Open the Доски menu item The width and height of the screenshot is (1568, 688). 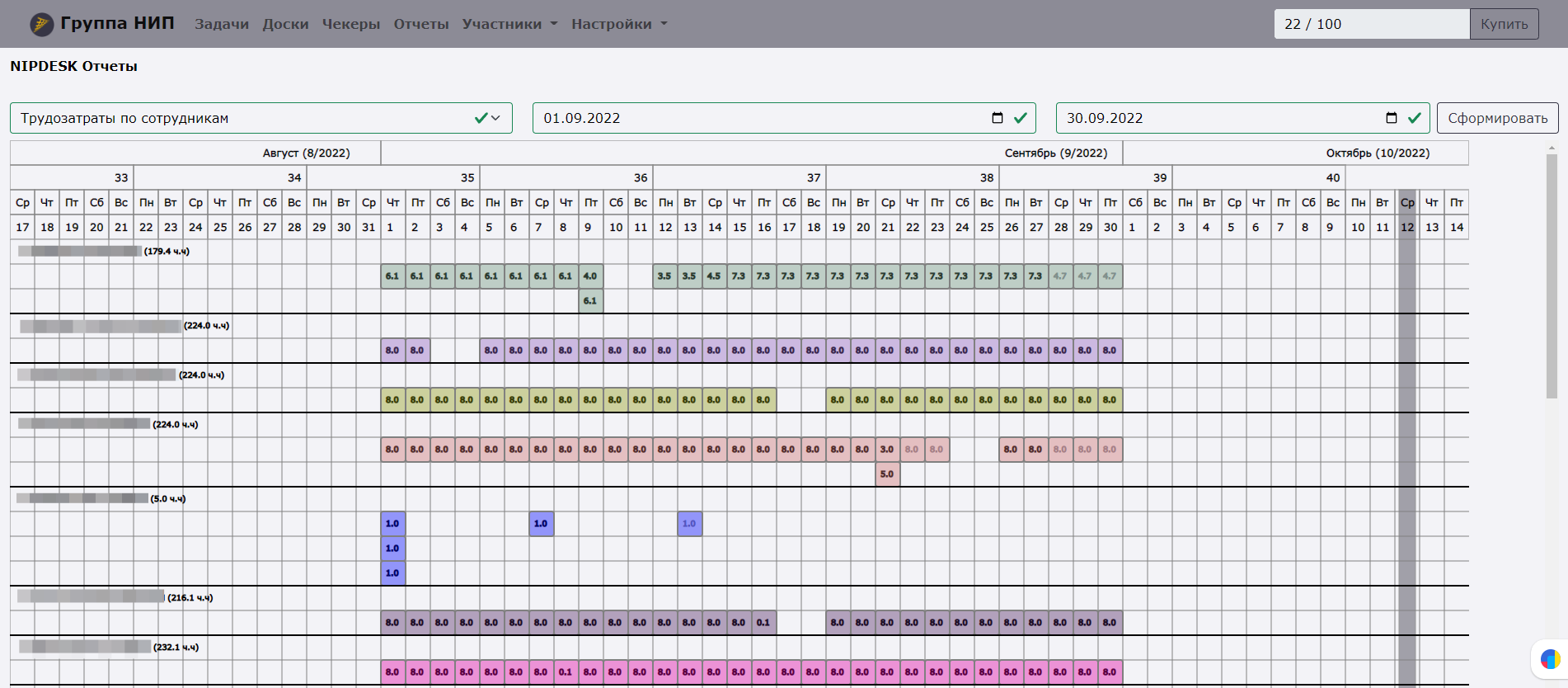click(285, 24)
